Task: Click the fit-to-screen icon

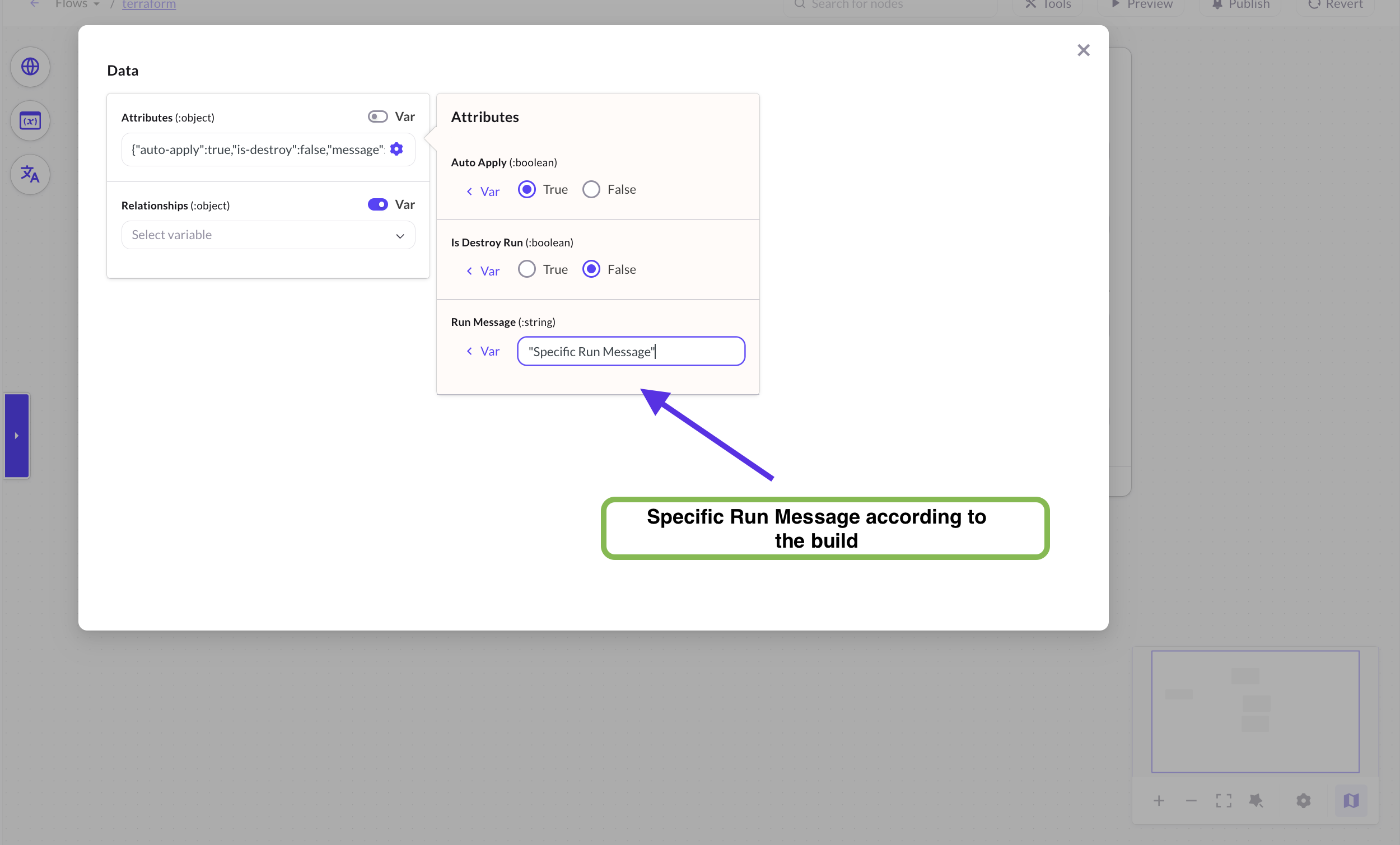Action: tap(1223, 801)
